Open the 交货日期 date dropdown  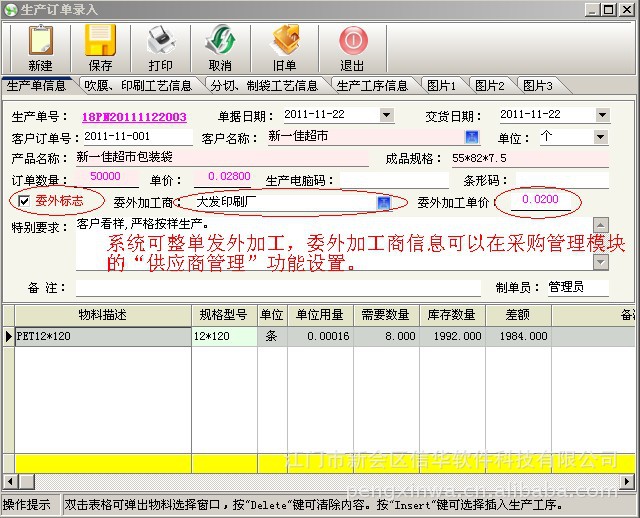[x=602, y=115]
